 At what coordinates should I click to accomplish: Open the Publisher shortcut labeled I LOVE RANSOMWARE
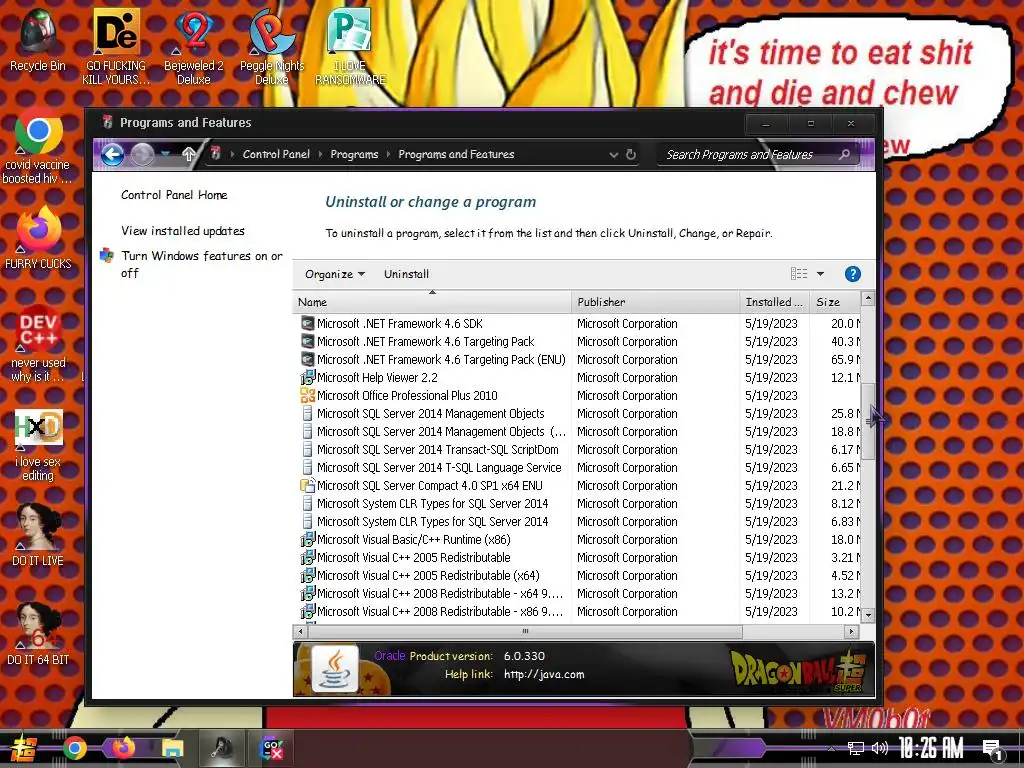[350, 46]
